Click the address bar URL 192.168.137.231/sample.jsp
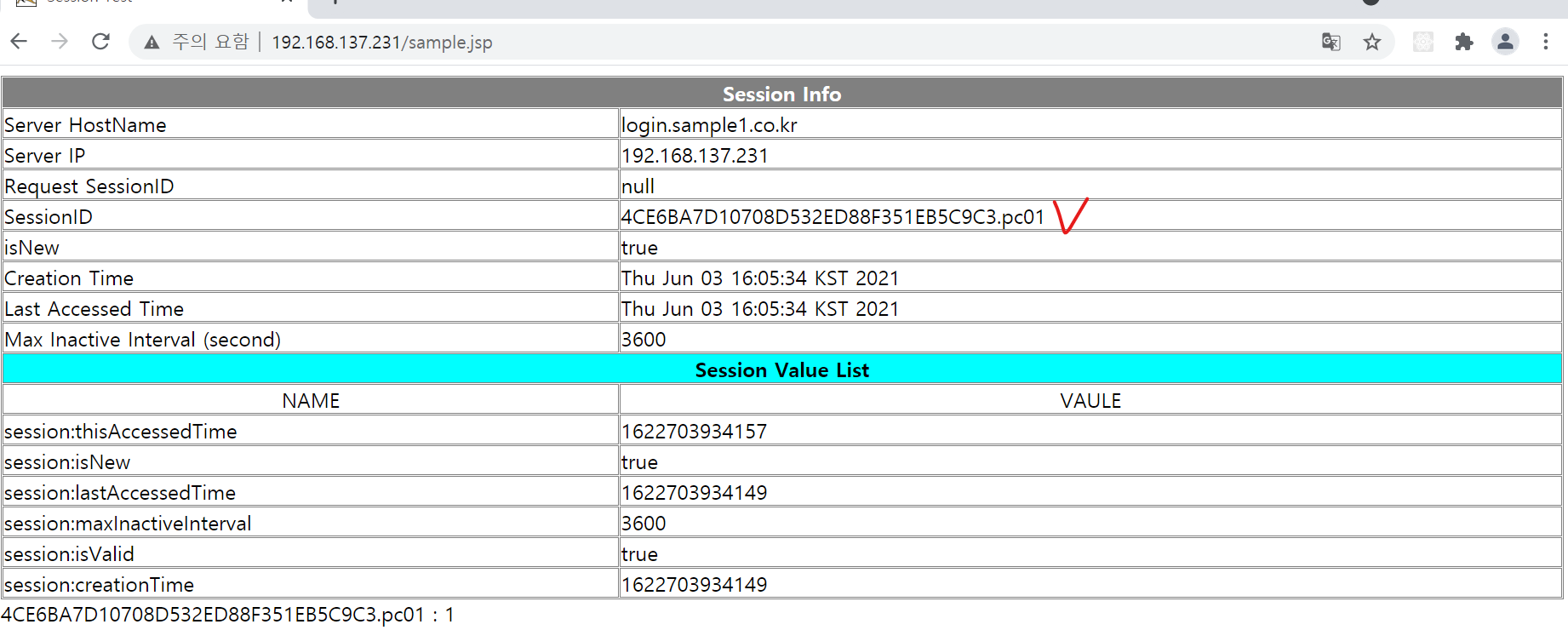Image resolution: width=1568 pixels, height=630 pixels. click(x=382, y=42)
